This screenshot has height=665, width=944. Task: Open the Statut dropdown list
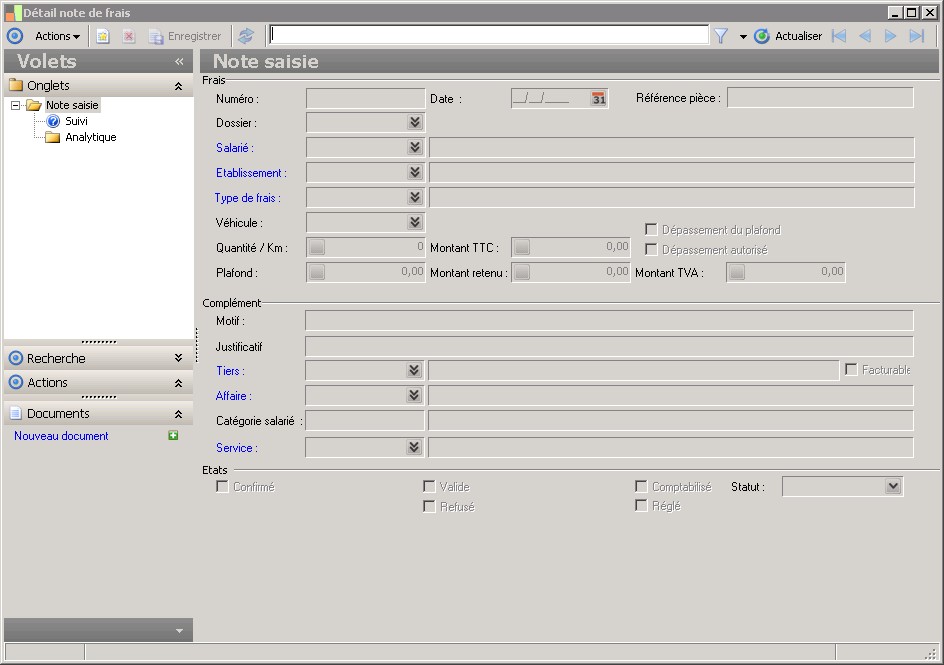click(x=893, y=487)
